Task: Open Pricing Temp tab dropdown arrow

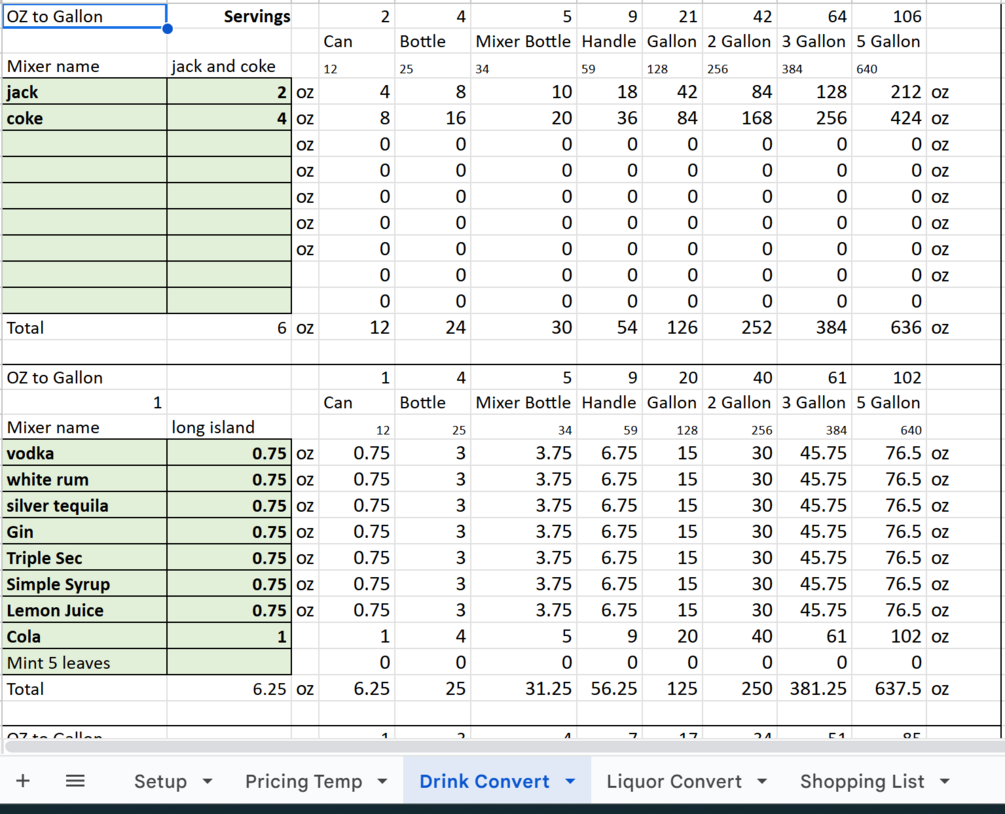Action: click(382, 781)
